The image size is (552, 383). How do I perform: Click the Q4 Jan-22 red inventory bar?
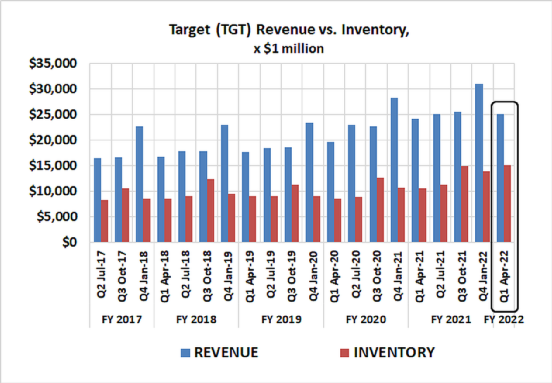pyautogui.click(x=486, y=207)
